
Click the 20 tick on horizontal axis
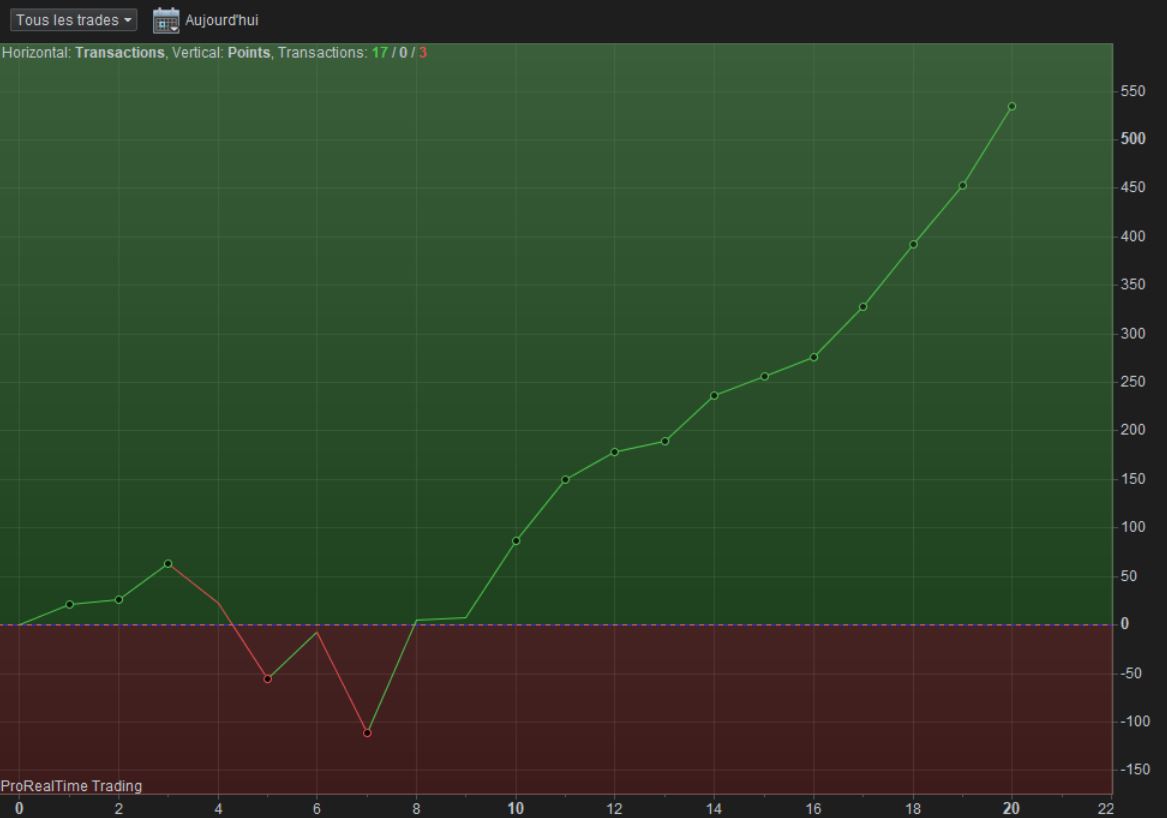point(1011,808)
